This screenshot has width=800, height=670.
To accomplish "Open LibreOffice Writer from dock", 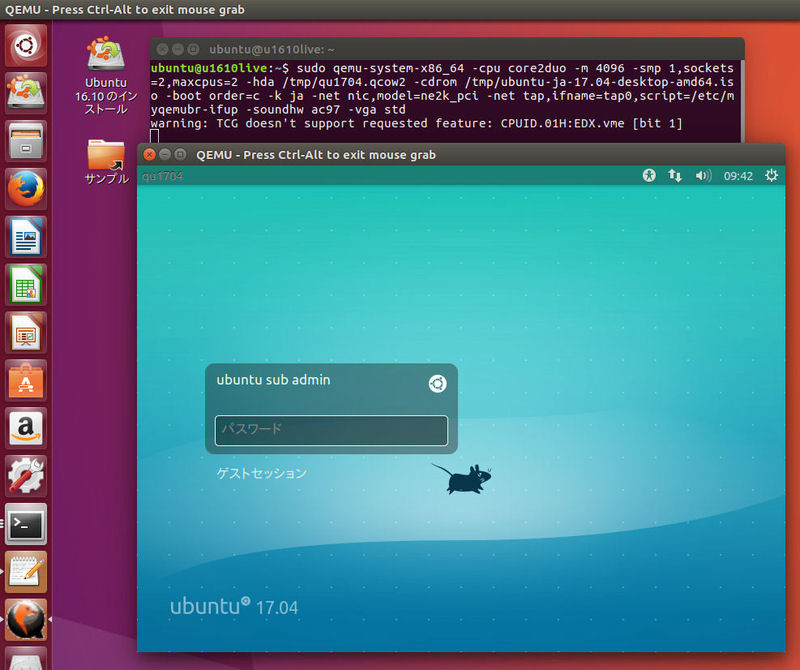I will tap(26, 237).
